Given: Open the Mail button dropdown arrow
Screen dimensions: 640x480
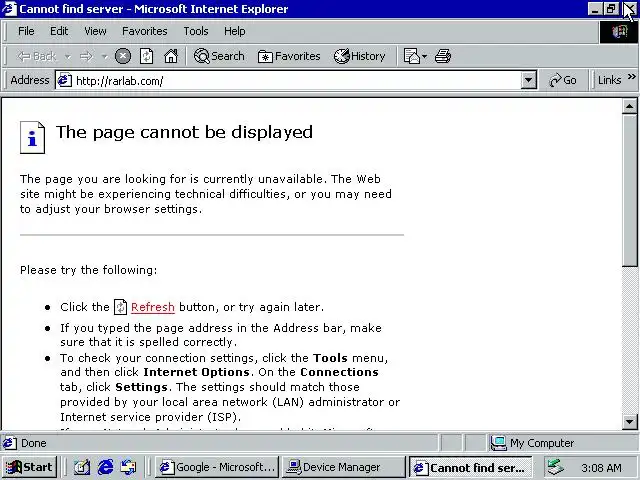Looking at the screenshot, I should (424, 56).
